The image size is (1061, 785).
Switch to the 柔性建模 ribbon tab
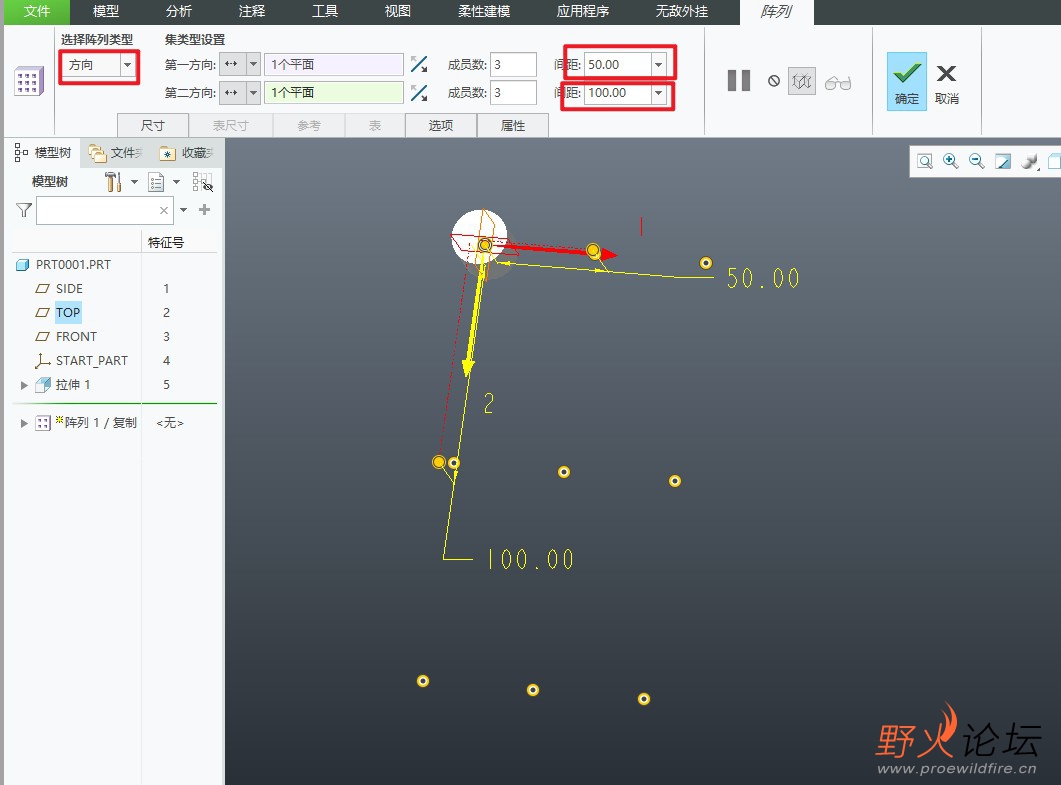click(484, 12)
